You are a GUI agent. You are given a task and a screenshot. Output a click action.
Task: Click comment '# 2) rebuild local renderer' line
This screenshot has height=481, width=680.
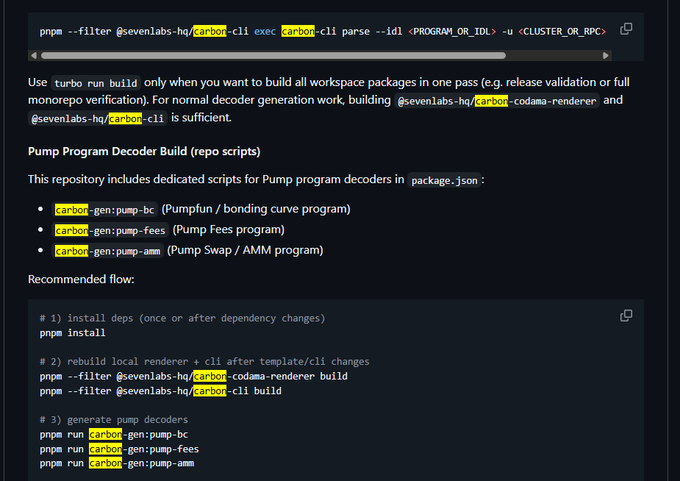(204, 362)
